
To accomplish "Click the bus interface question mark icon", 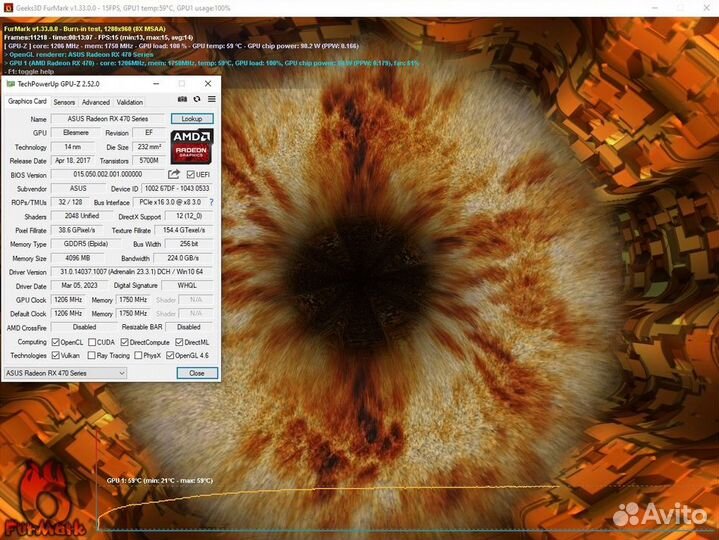I will 211,202.
